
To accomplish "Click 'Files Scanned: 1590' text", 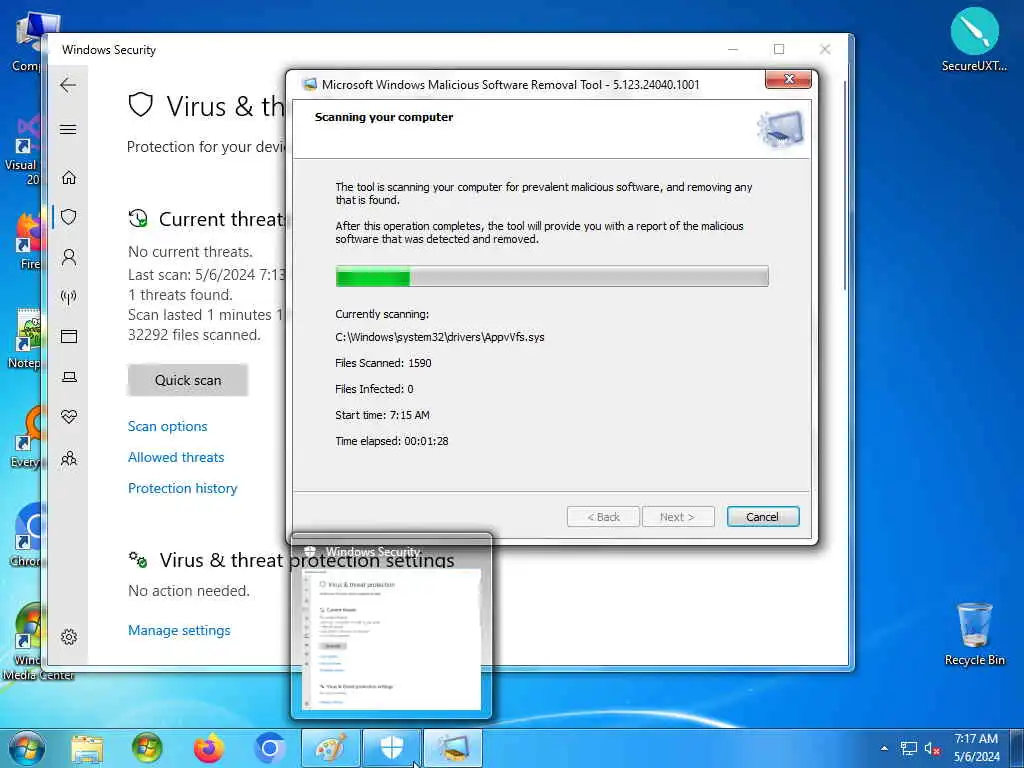I will 383,363.
